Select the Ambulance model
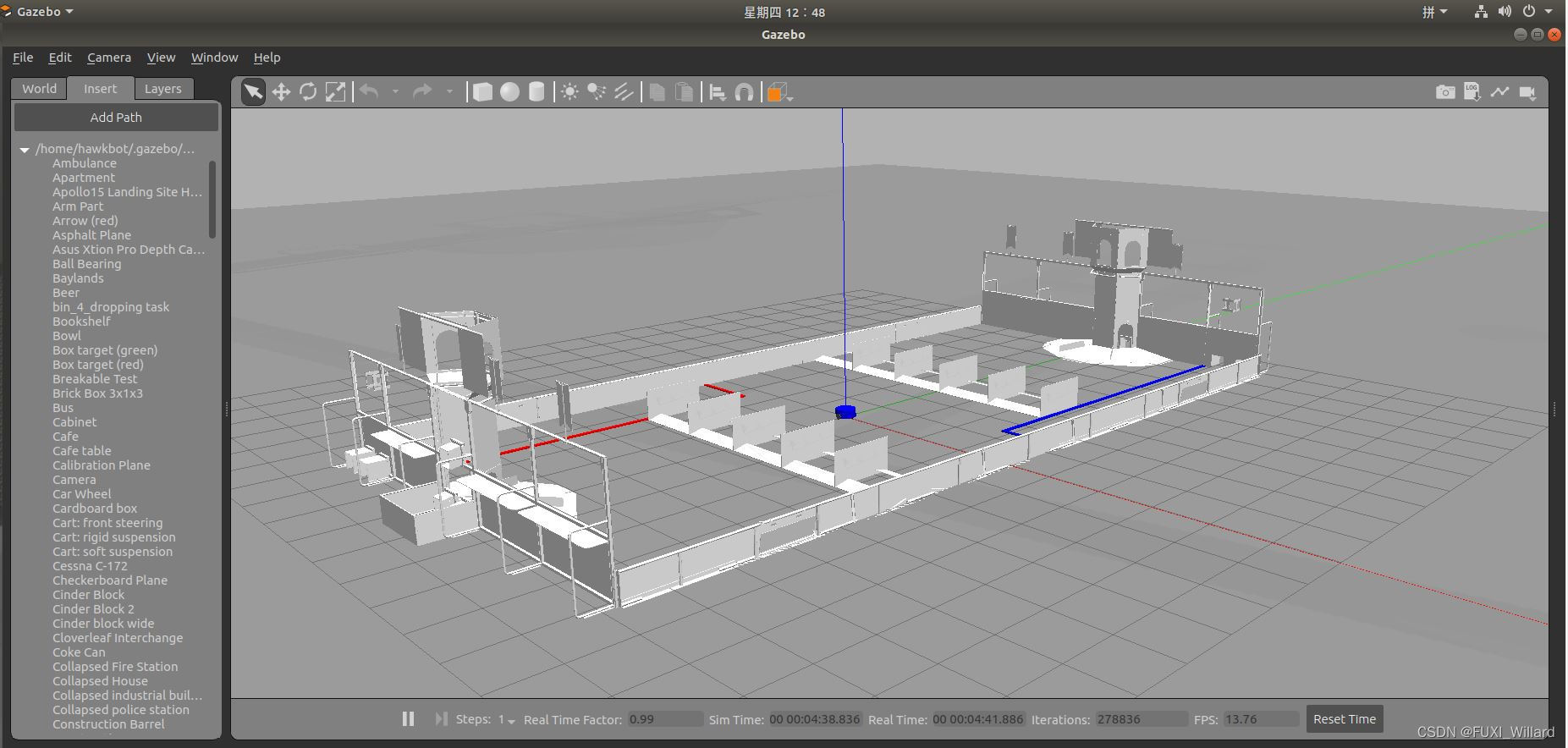The width and height of the screenshot is (1568, 748). tap(85, 163)
